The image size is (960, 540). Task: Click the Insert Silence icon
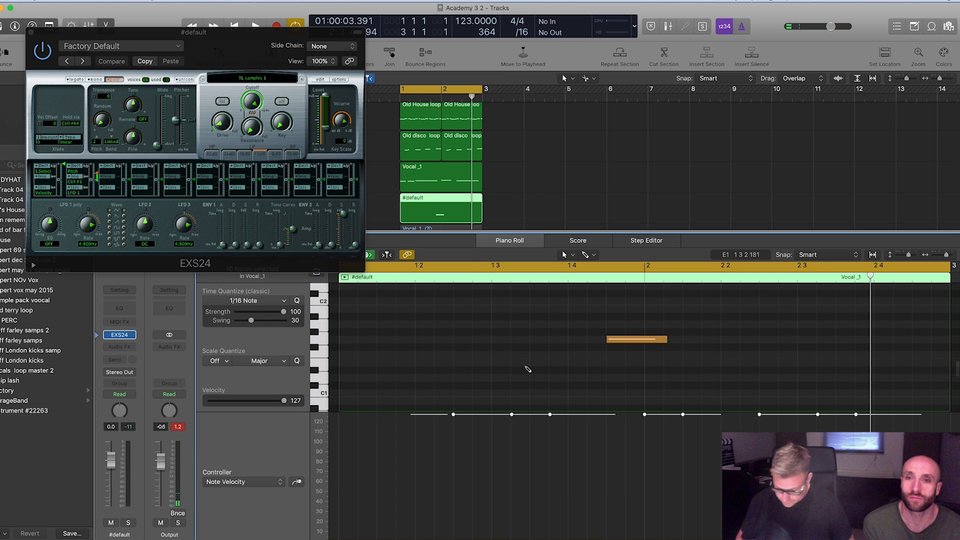[751, 53]
